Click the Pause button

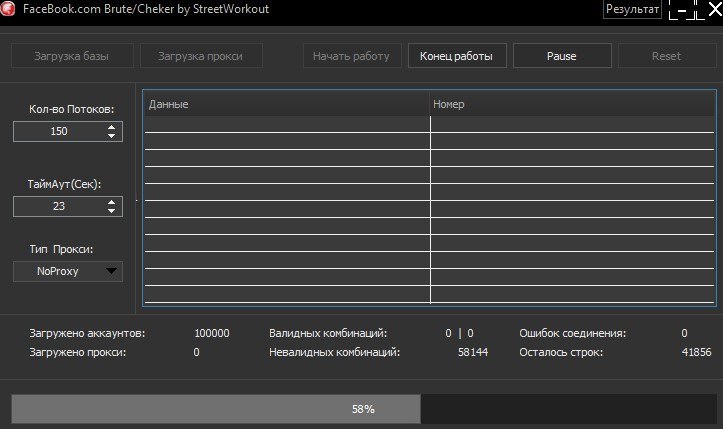562,56
